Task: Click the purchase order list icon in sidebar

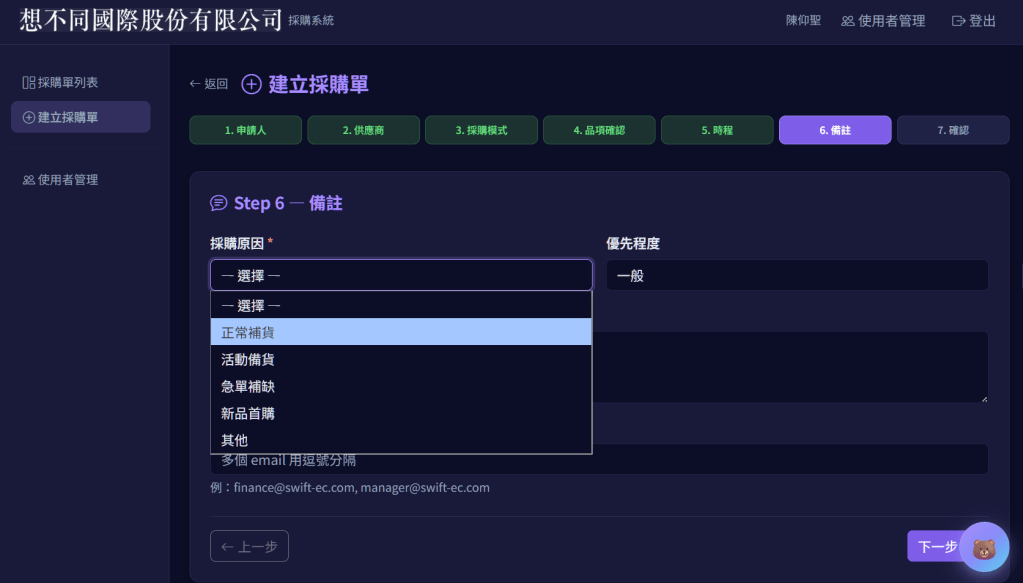Action: (29, 82)
